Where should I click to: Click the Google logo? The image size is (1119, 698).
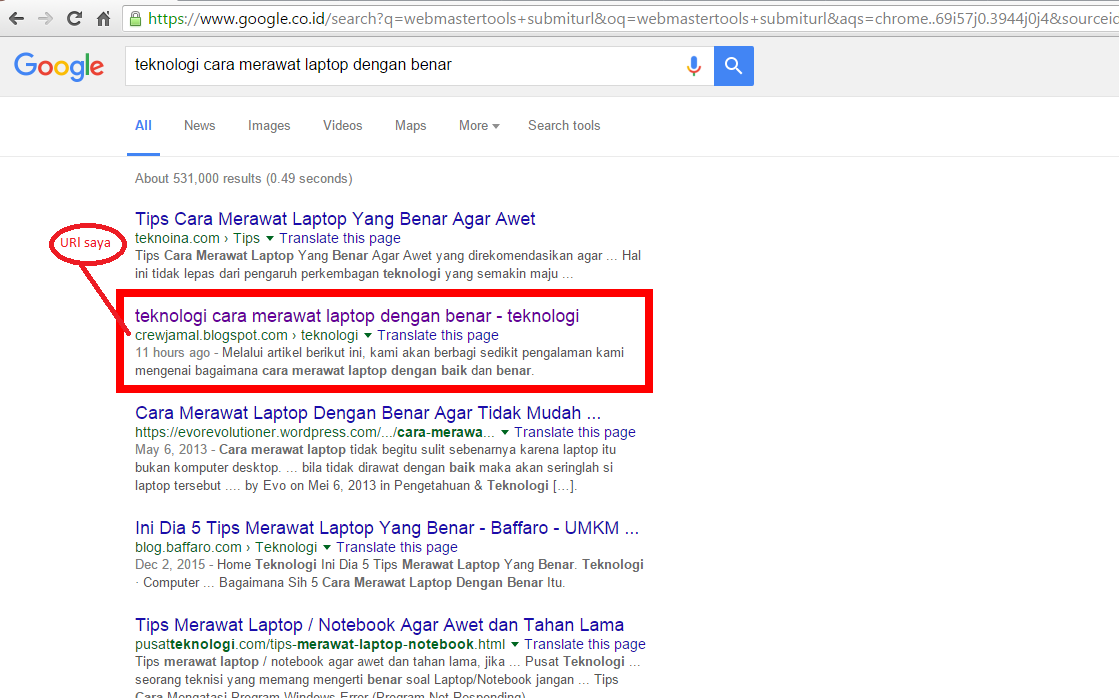(59, 66)
